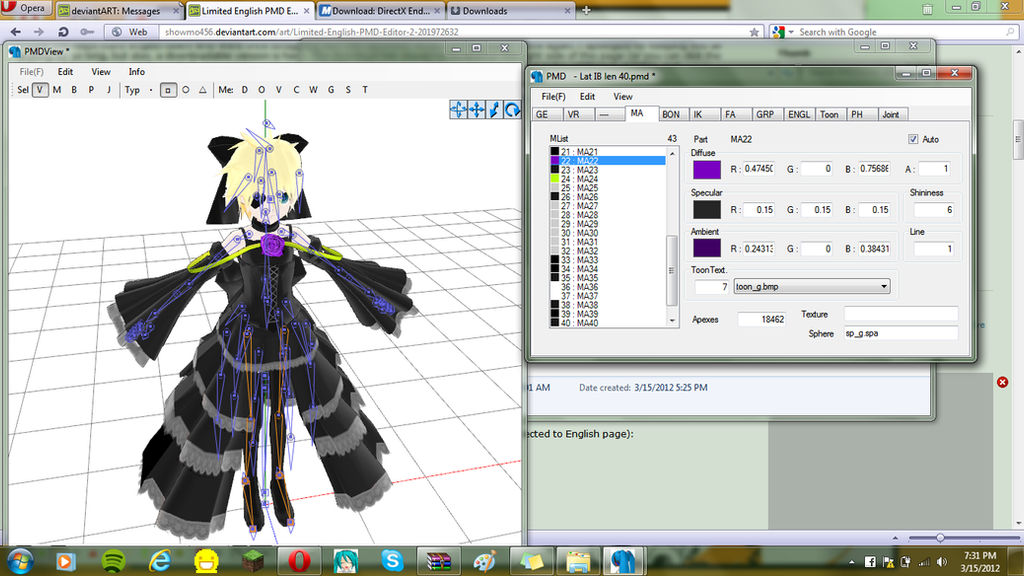
Task: Switch to the BON tab
Action: (x=671, y=114)
